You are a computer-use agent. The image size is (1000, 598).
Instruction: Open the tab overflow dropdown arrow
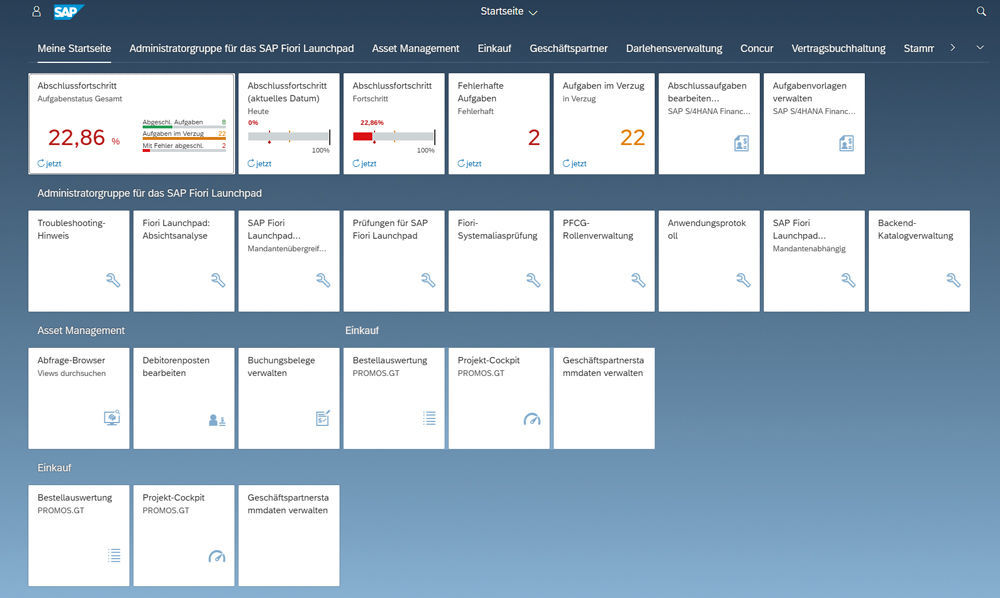point(980,48)
